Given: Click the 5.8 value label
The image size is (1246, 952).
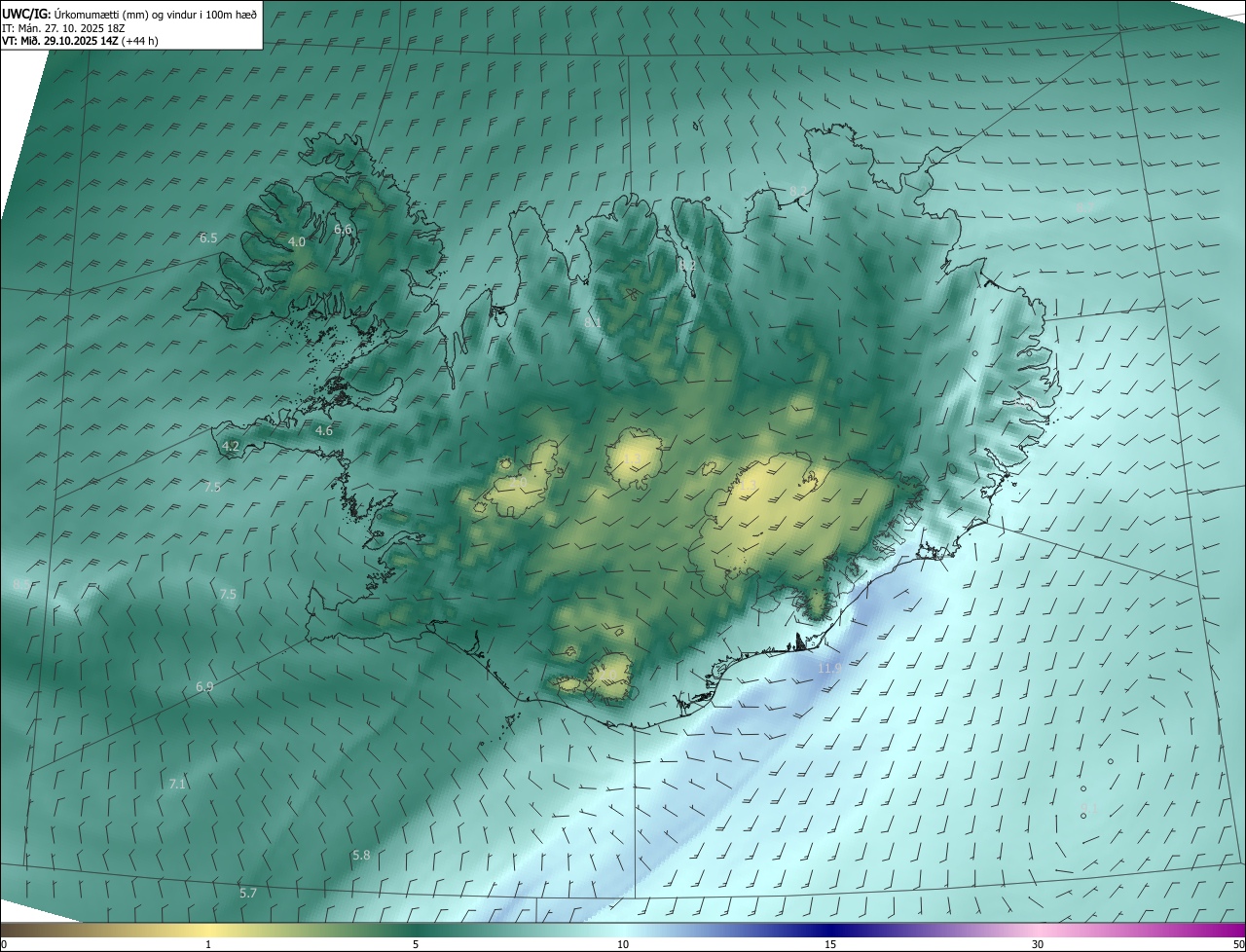Looking at the screenshot, I should click(x=361, y=856).
